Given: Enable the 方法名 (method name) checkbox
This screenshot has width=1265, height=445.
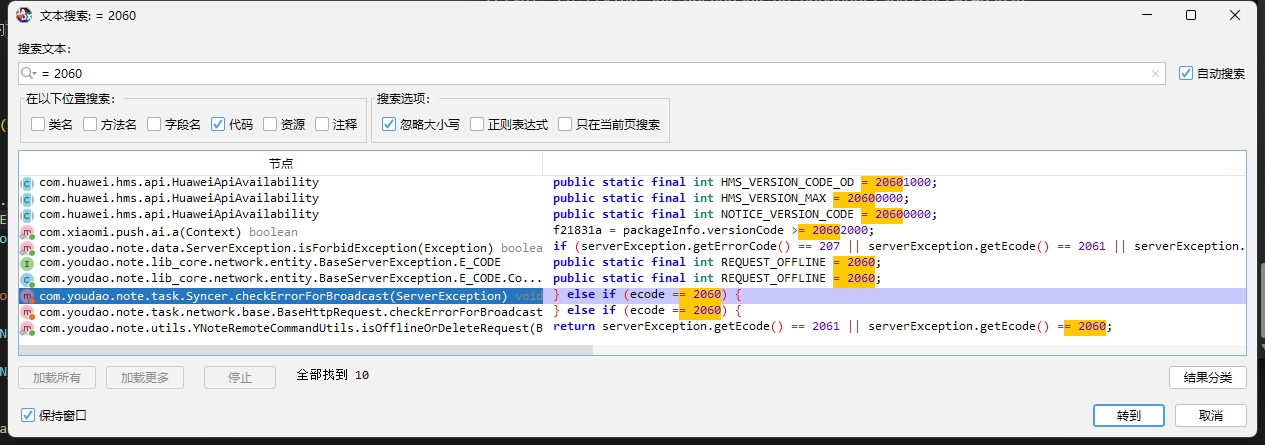Looking at the screenshot, I should coord(90,125).
